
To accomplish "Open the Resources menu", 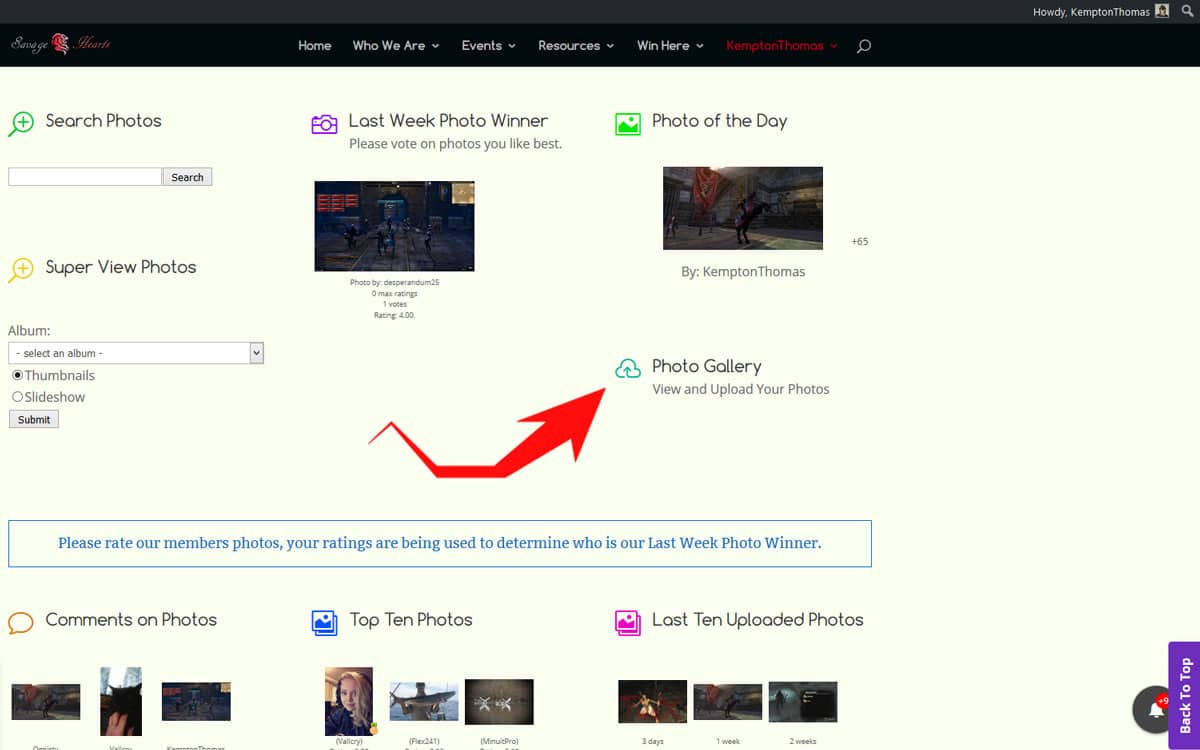I will (x=577, y=46).
